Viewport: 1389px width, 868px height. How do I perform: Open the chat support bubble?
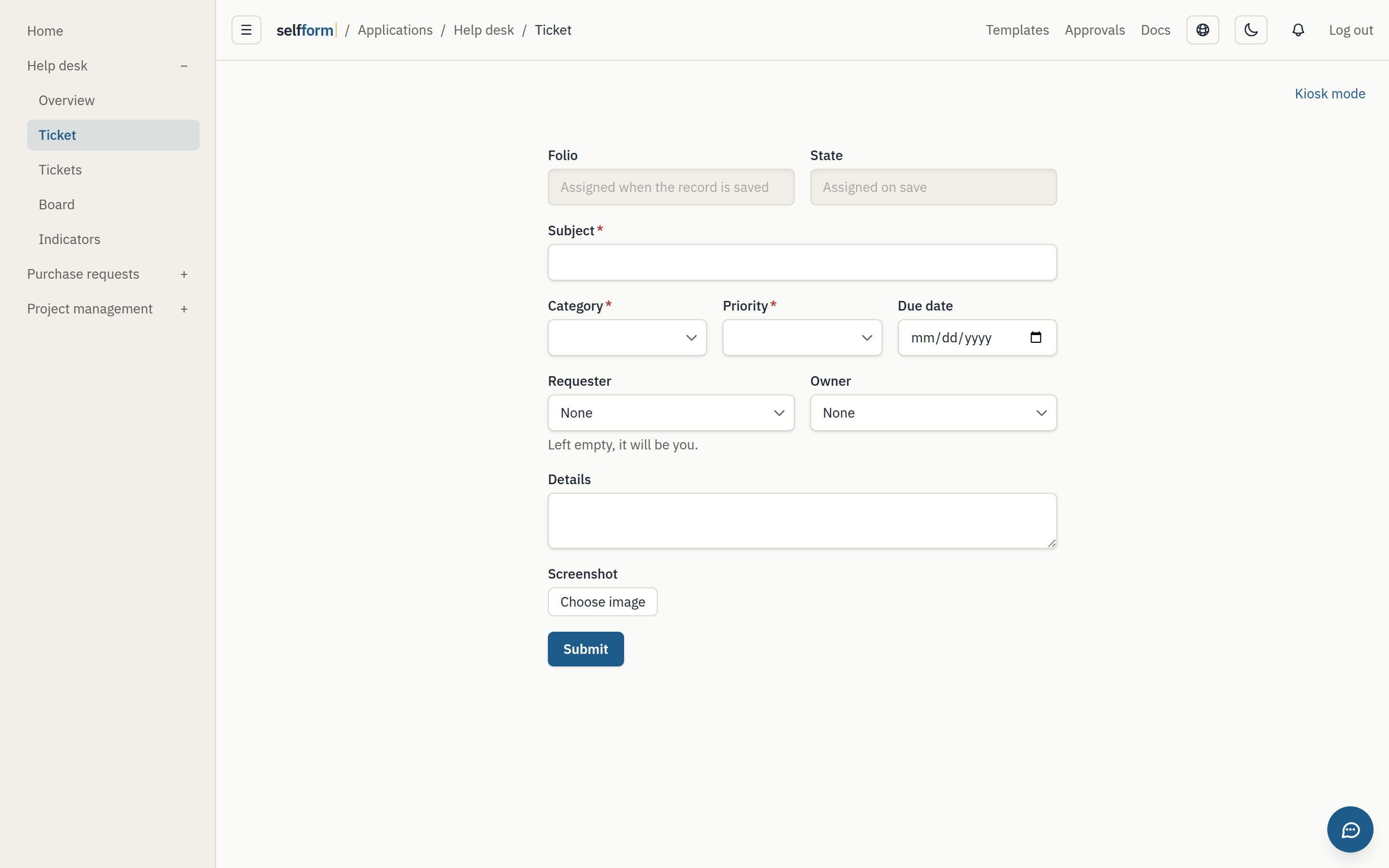point(1350,829)
